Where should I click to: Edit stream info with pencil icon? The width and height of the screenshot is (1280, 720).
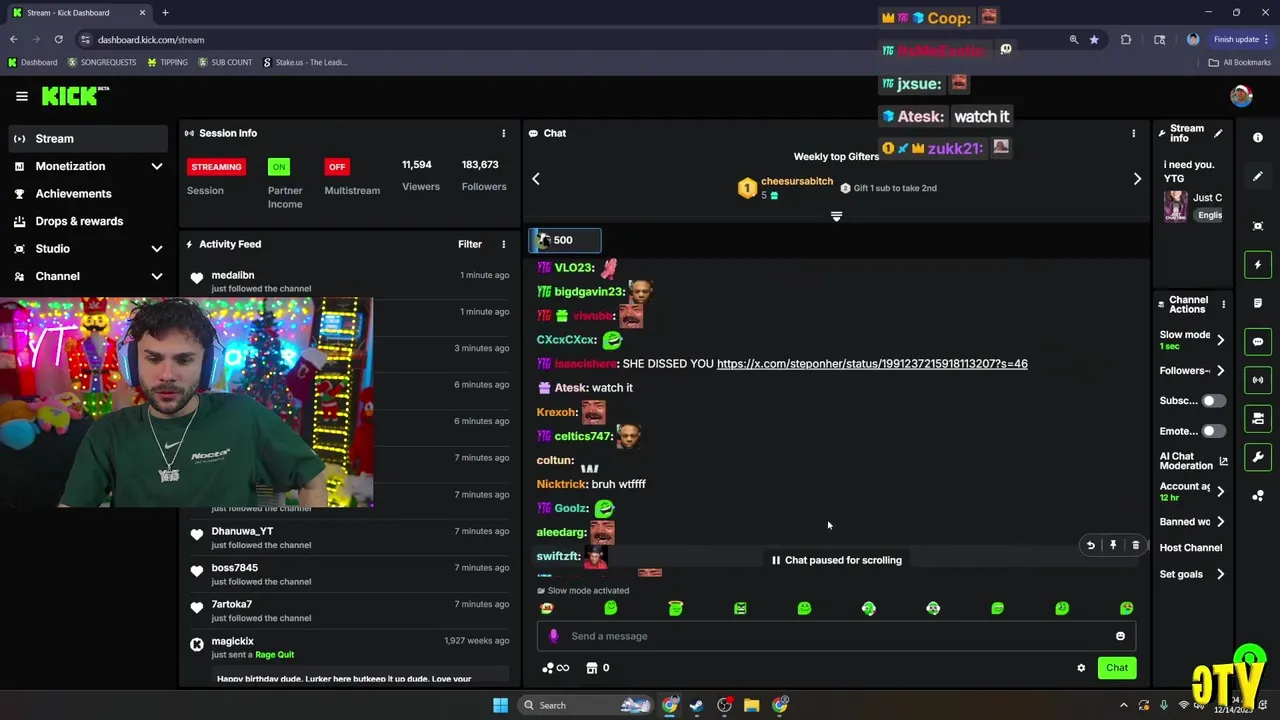point(1218,133)
